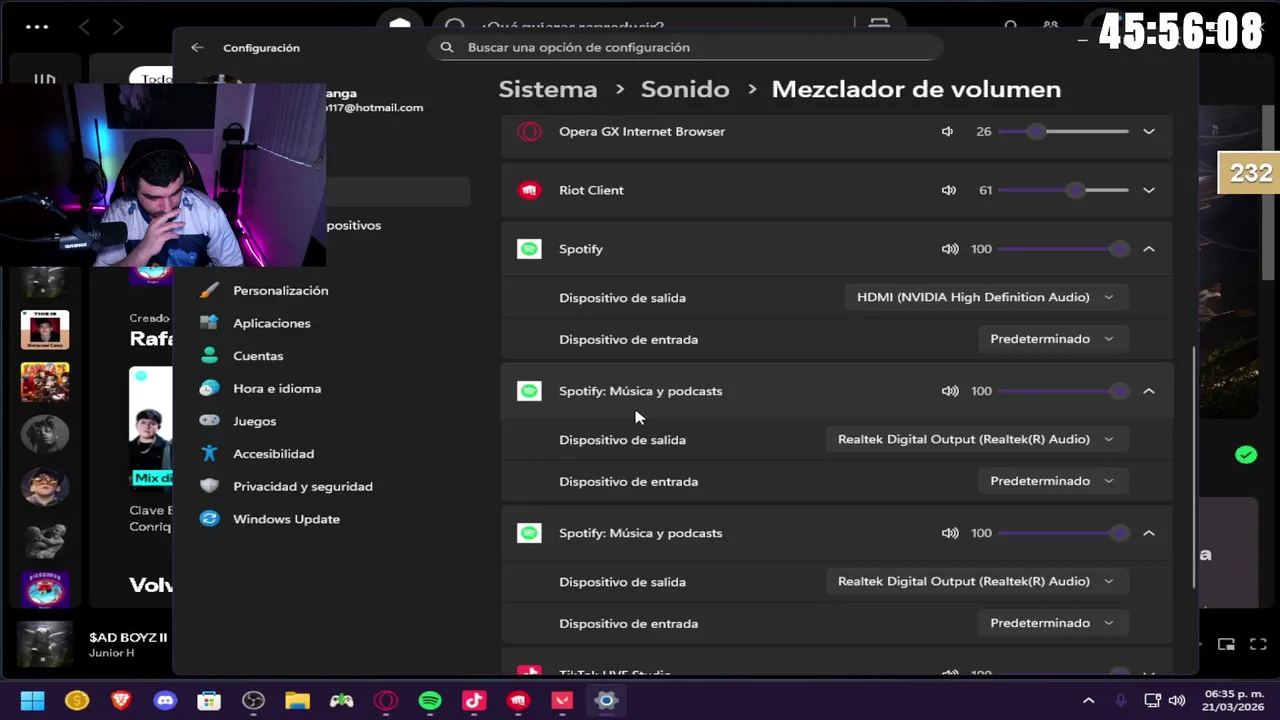Show hidden tray icons chevron
The image size is (1280, 720).
coord(1088,700)
